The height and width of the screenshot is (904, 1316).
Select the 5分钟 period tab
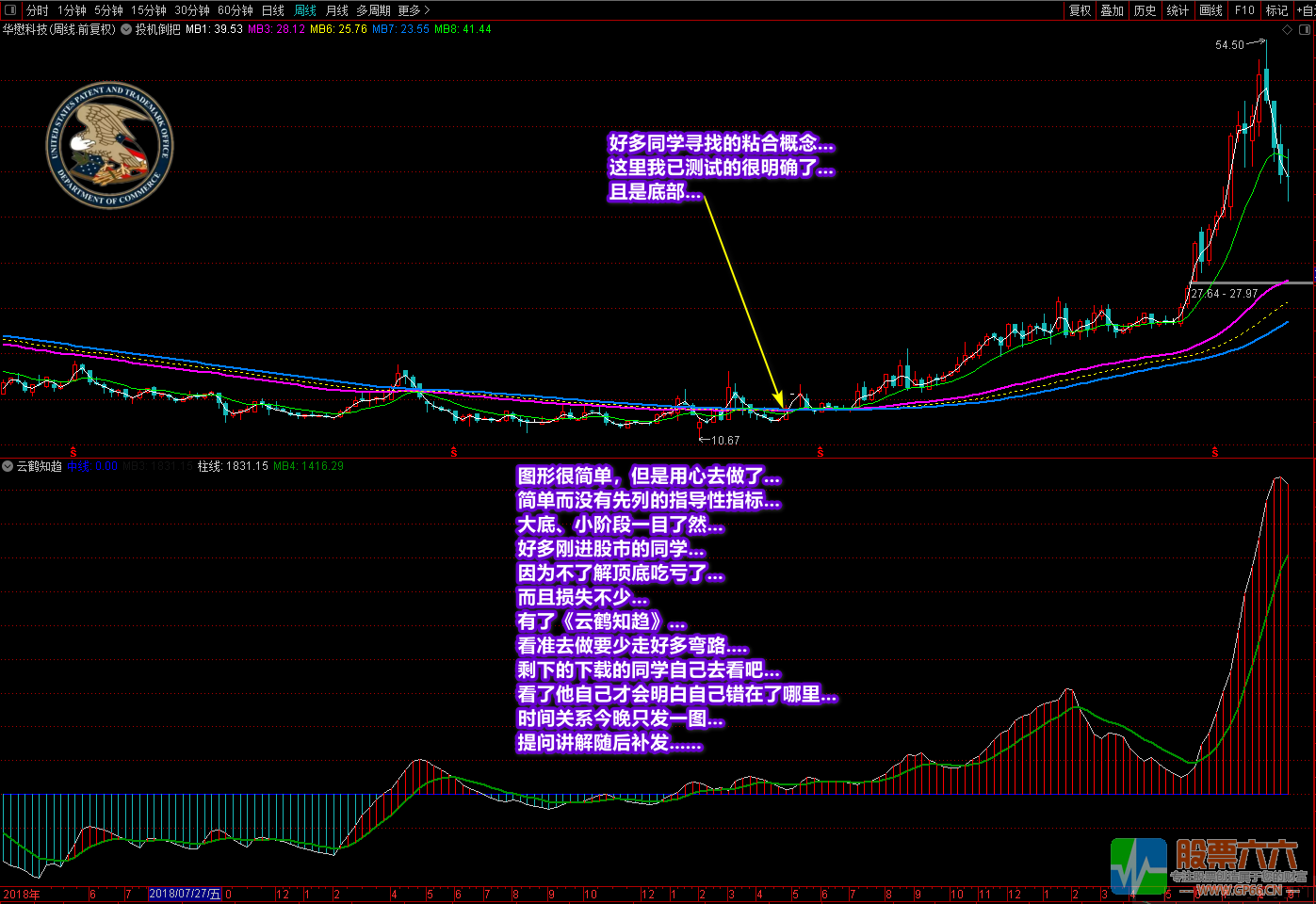(108, 10)
